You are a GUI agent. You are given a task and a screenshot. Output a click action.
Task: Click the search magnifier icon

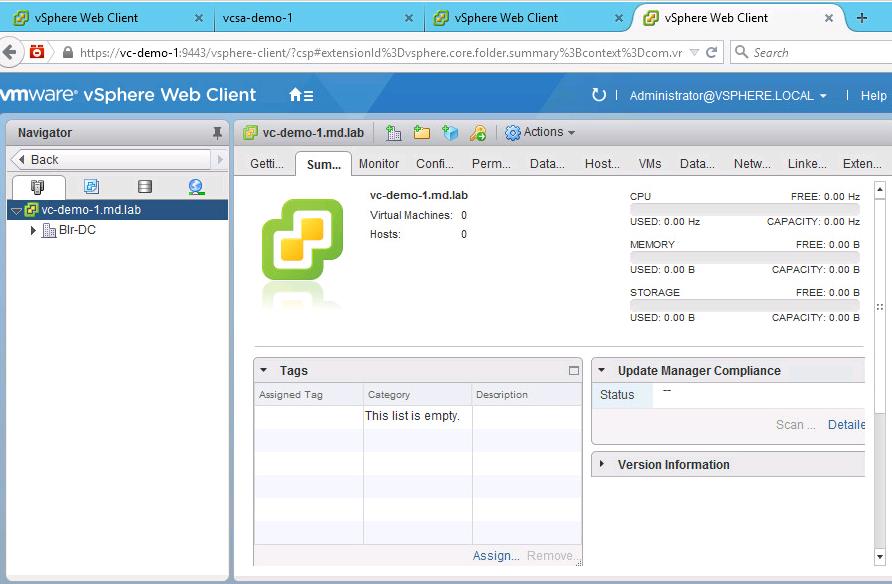tap(741, 52)
